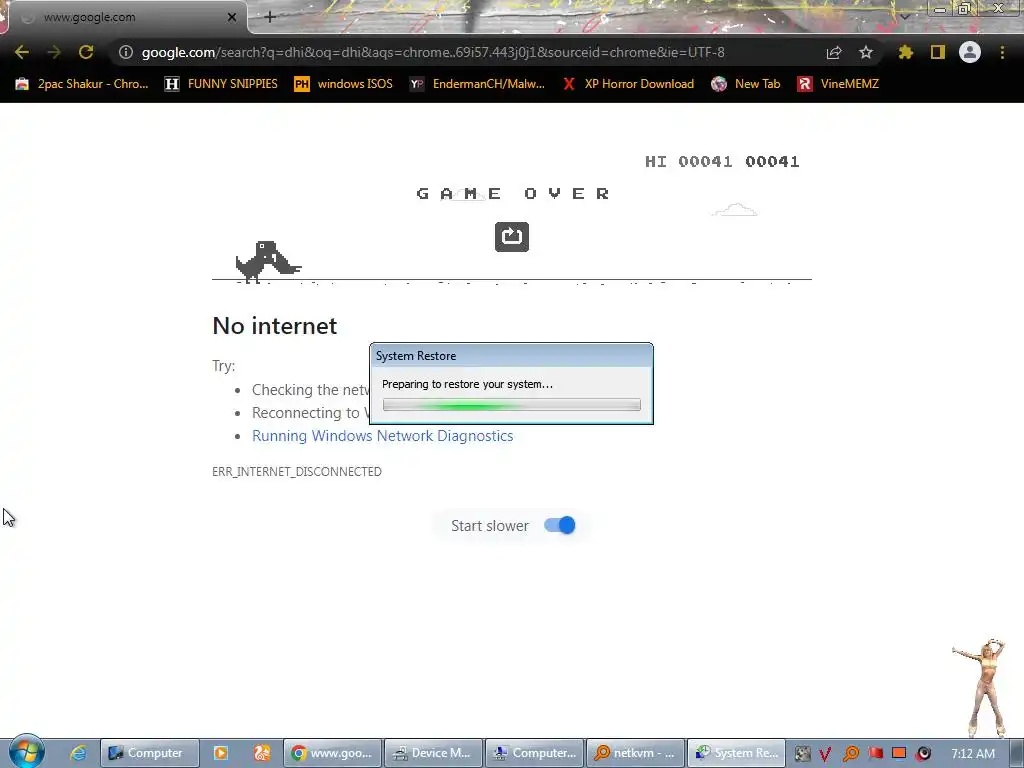Open the side panel icon
This screenshot has width=1024, height=768.
938,52
